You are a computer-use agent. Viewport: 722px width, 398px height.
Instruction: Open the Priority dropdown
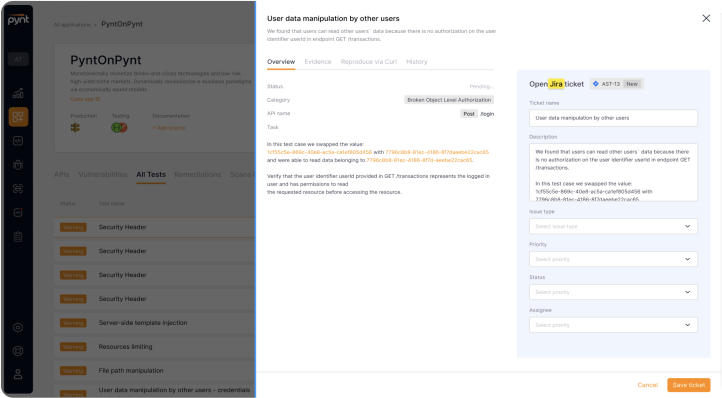coord(613,259)
